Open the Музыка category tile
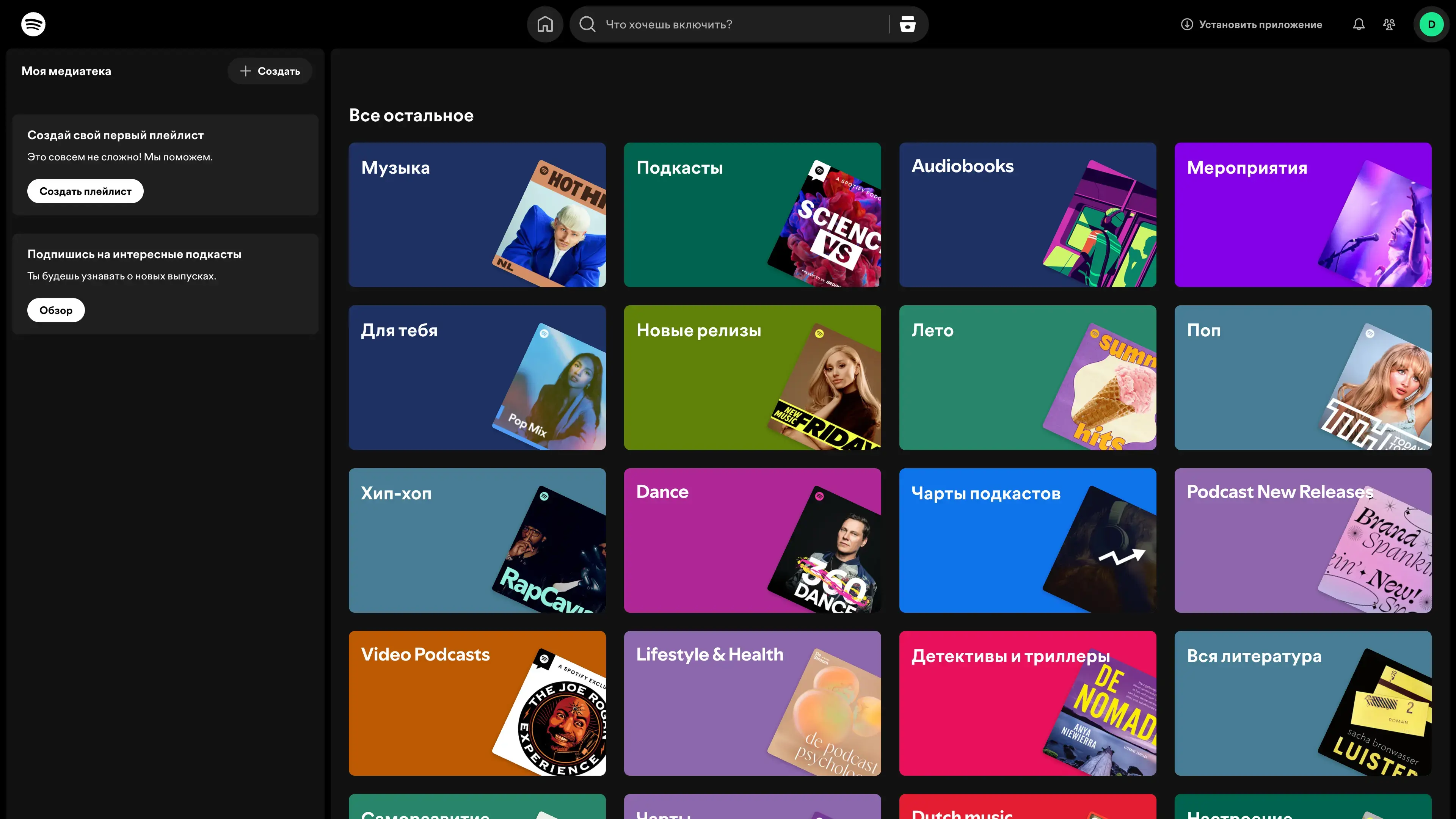 (x=477, y=215)
